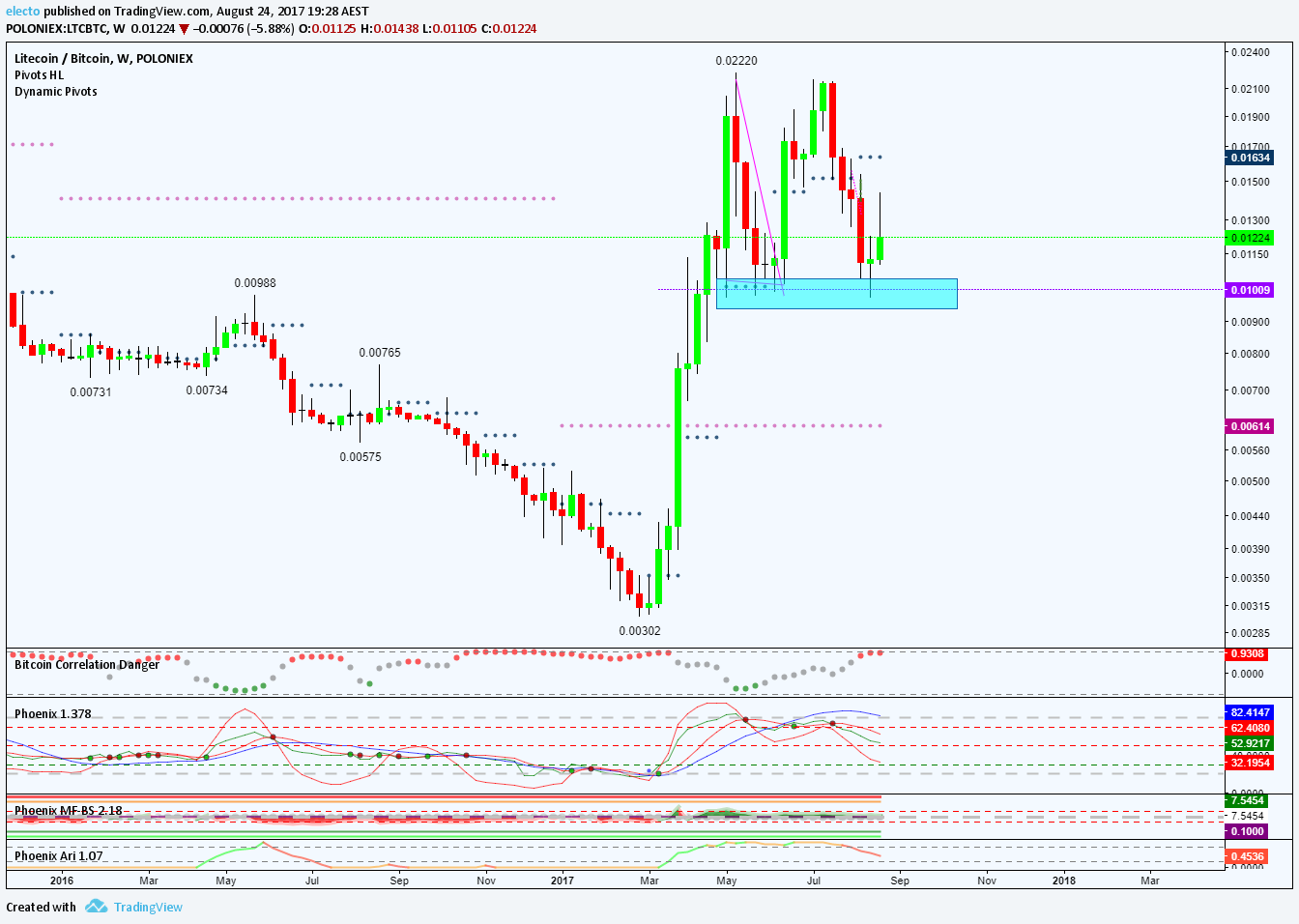Select the 0.00734 pivot low label

[207, 390]
